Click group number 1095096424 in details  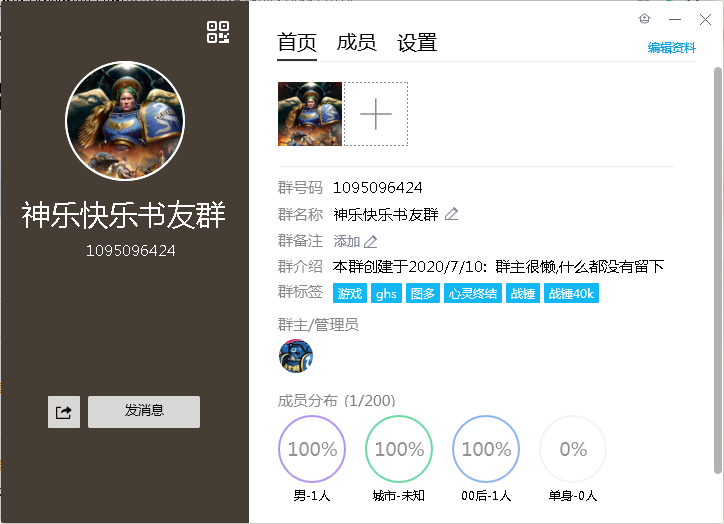click(378, 188)
